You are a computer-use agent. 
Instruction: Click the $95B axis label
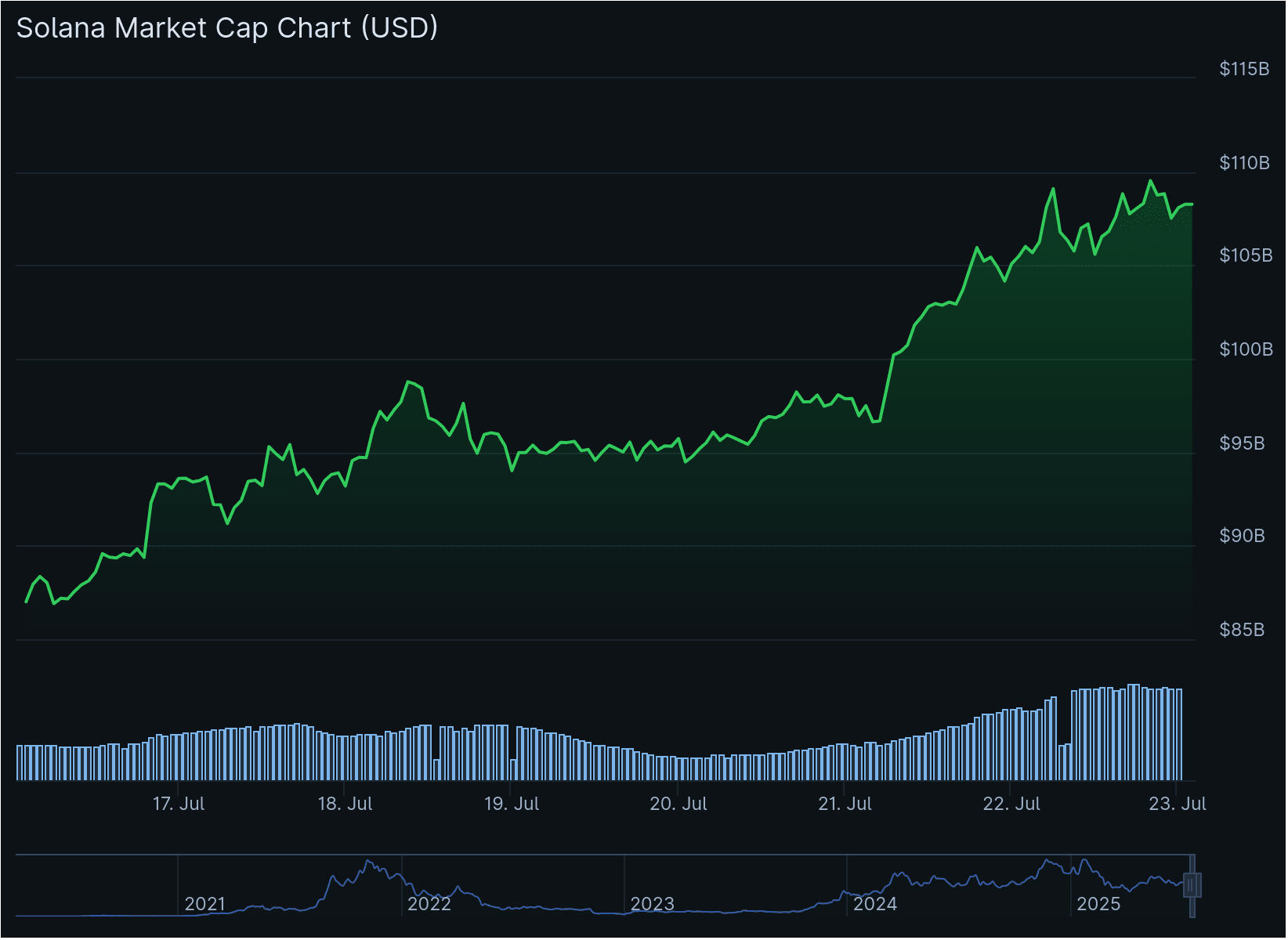(1242, 443)
